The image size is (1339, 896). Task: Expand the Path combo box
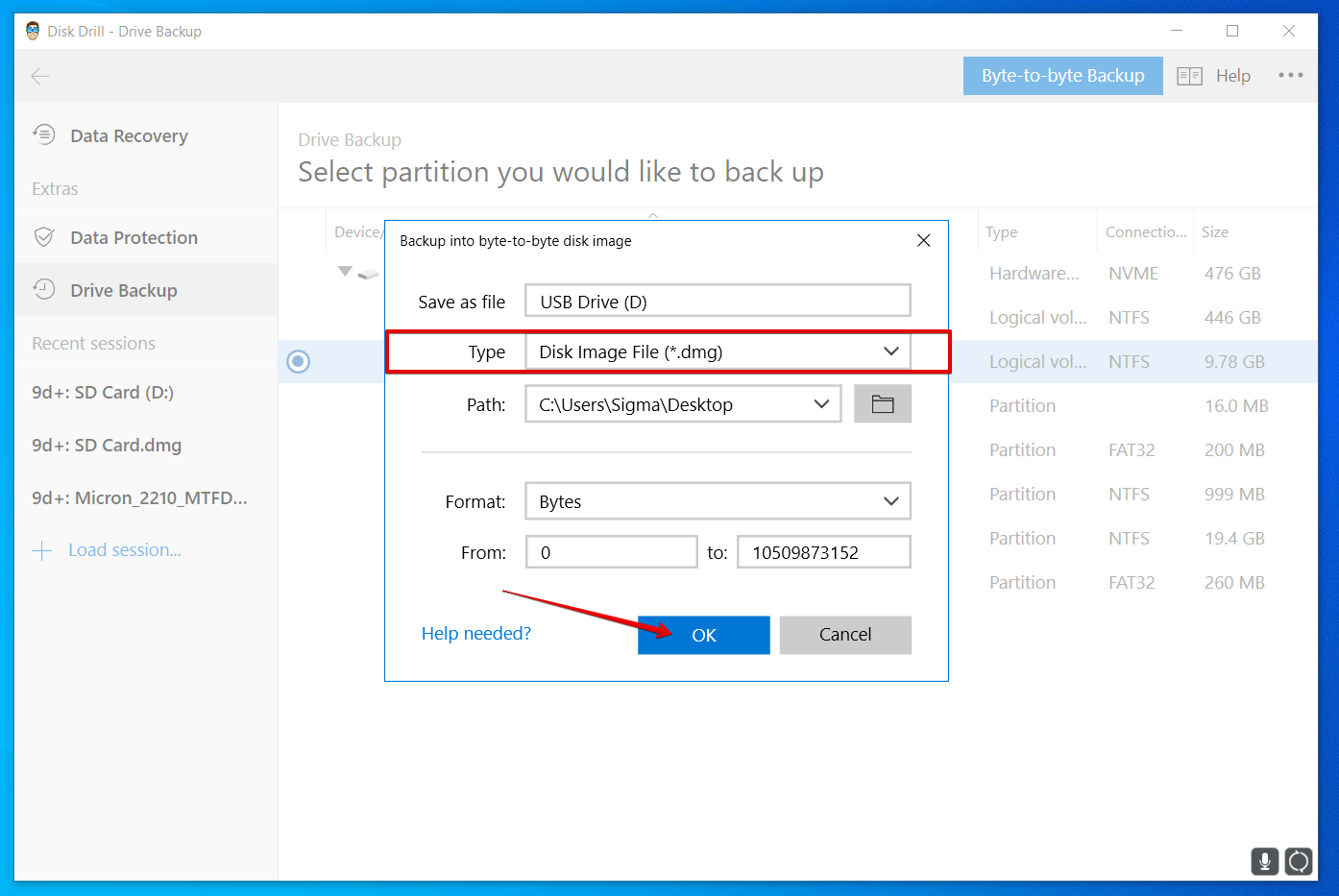pyautogui.click(x=683, y=404)
